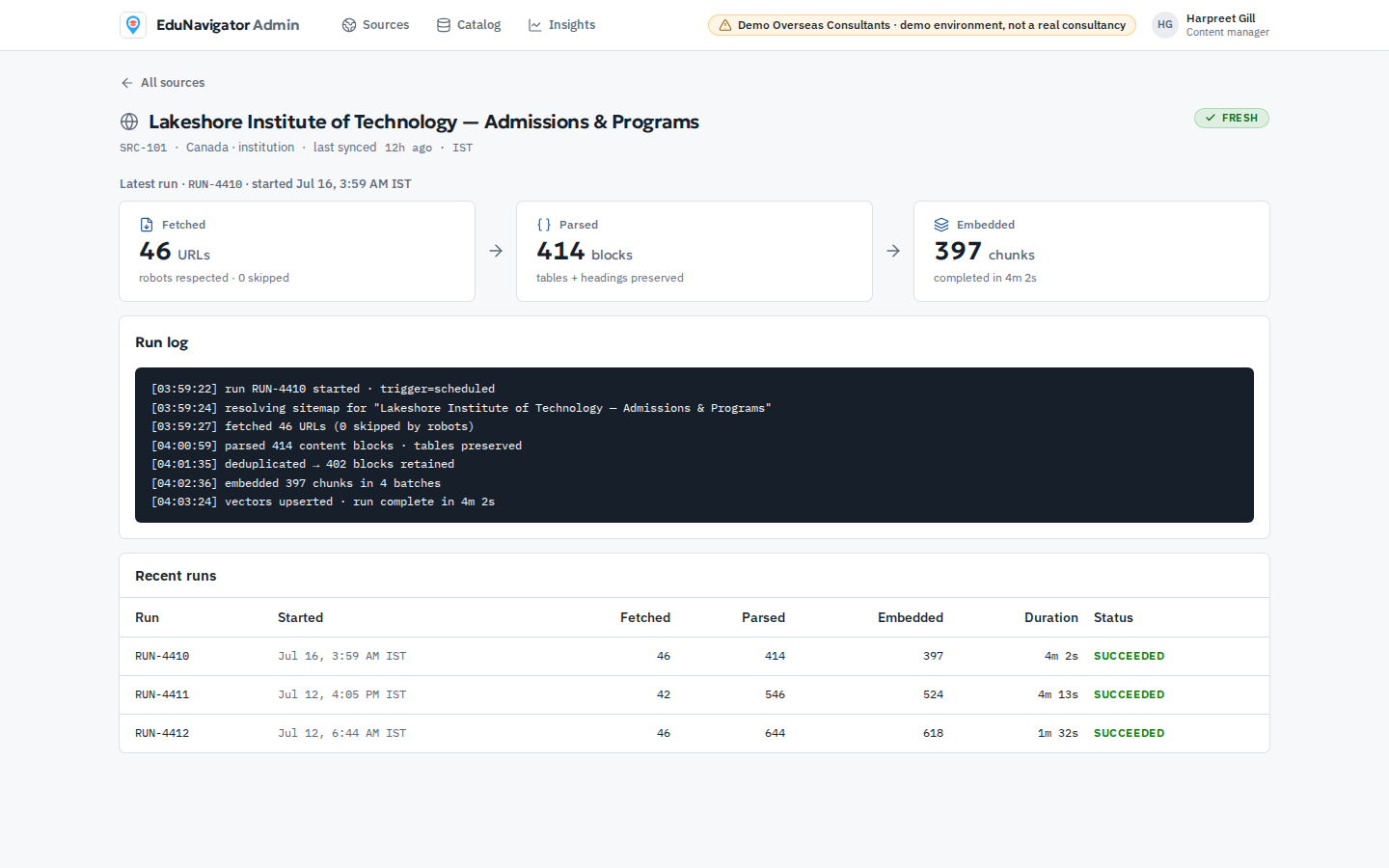
Task: Open the HG user avatar
Action: click(x=1165, y=25)
